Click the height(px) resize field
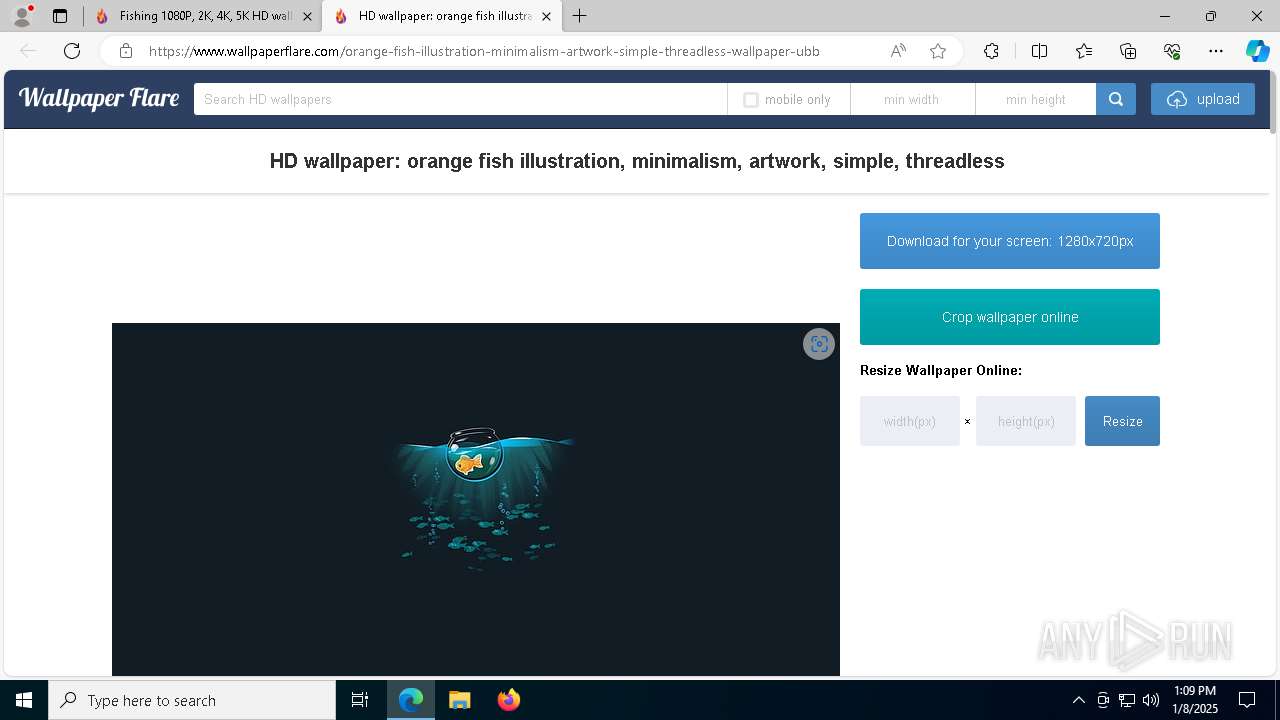The height and width of the screenshot is (720, 1280). [x=1026, y=421]
